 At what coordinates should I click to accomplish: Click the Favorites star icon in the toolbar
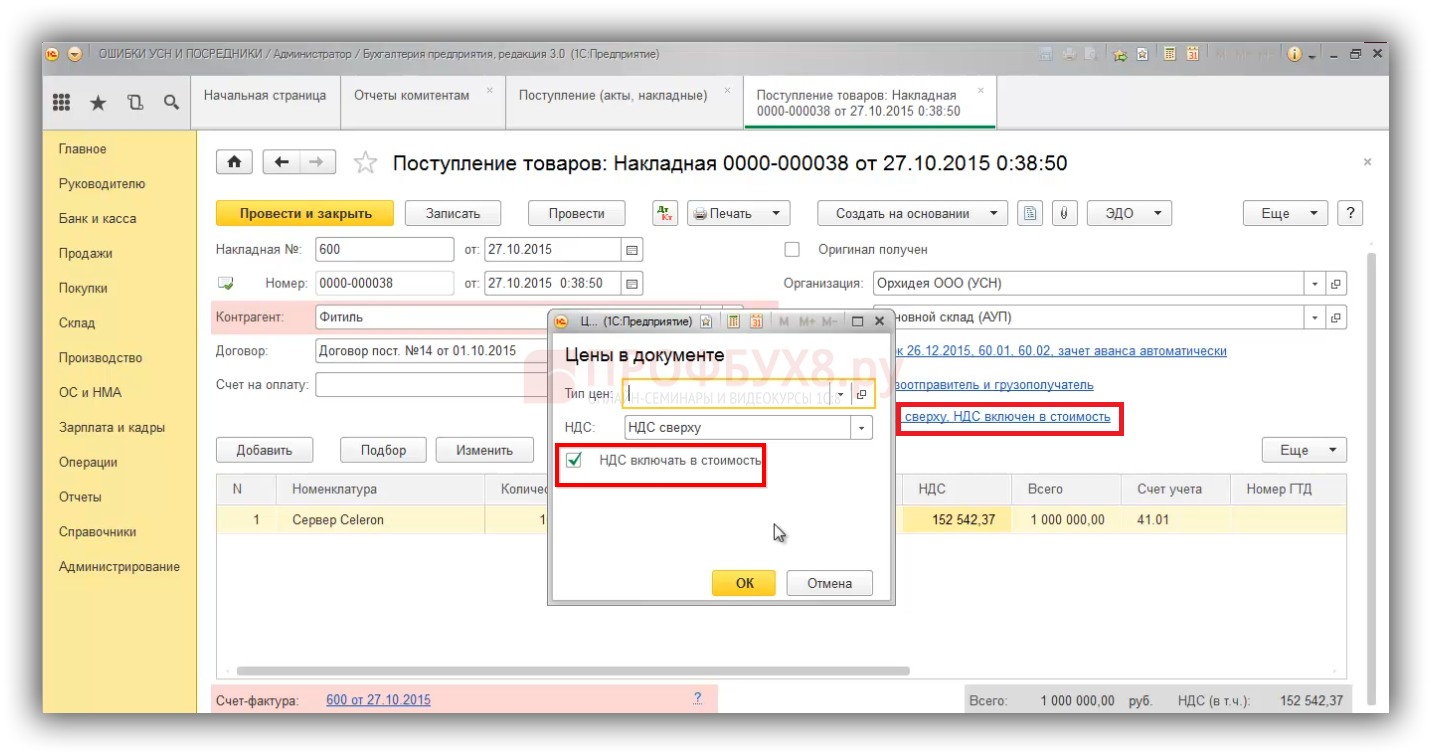[x=98, y=102]
